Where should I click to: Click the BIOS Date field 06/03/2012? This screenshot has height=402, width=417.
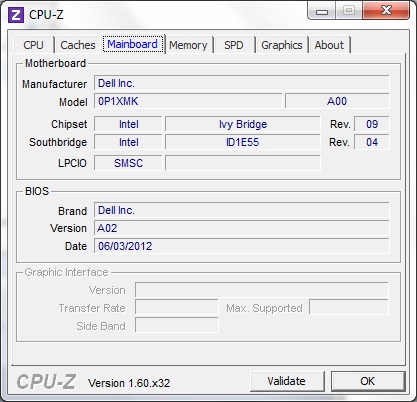point(242,246)
